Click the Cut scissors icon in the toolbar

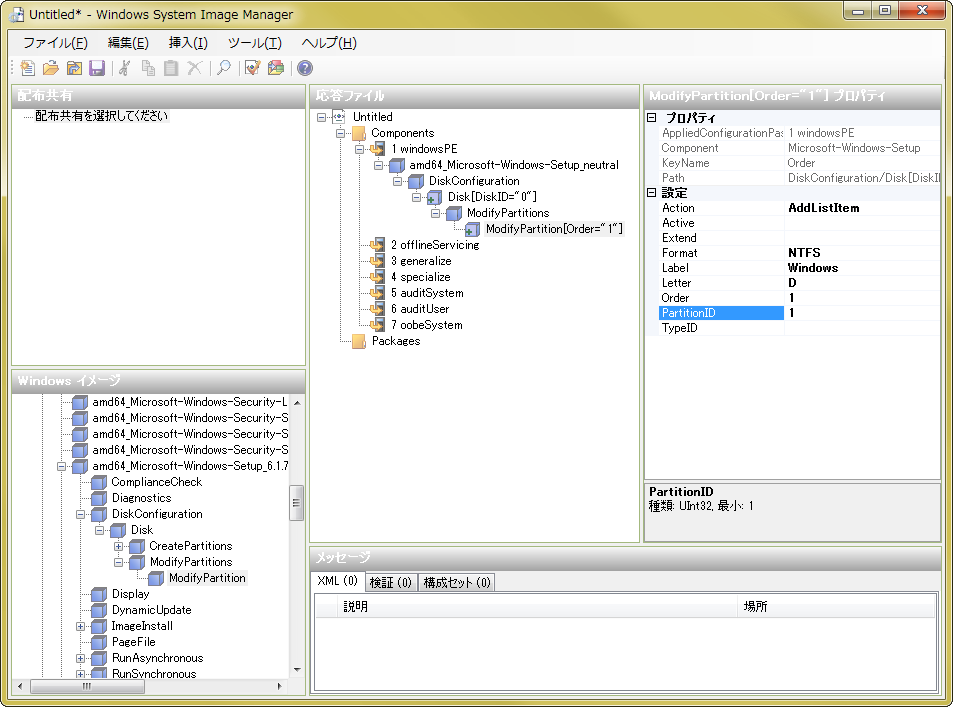click(125, 68)
